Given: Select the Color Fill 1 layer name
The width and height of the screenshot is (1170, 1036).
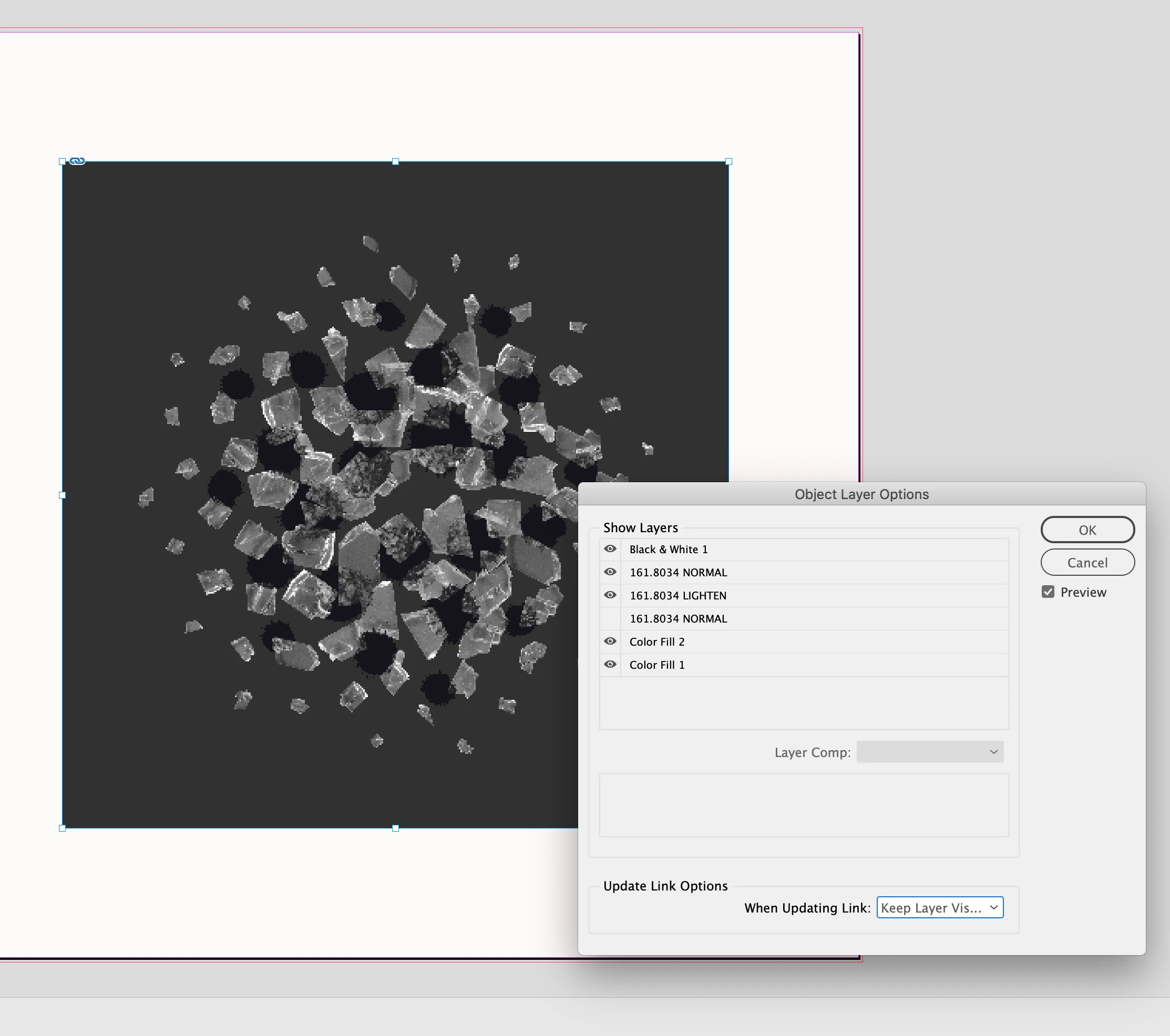Looking at the screenshot, I should pos(657,665).
